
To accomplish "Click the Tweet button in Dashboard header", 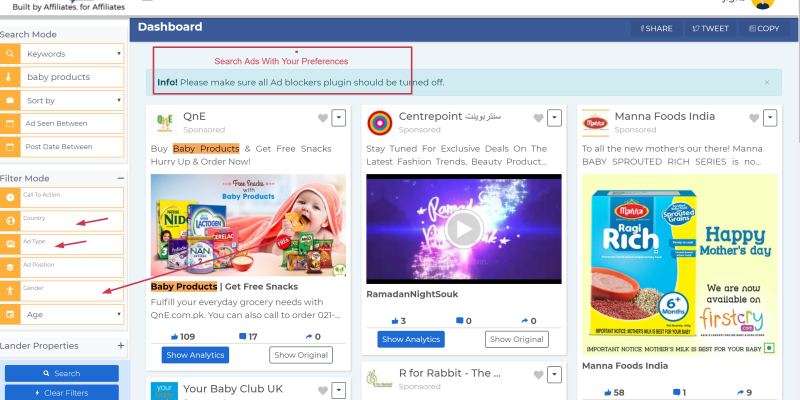I will coord(711,29).
